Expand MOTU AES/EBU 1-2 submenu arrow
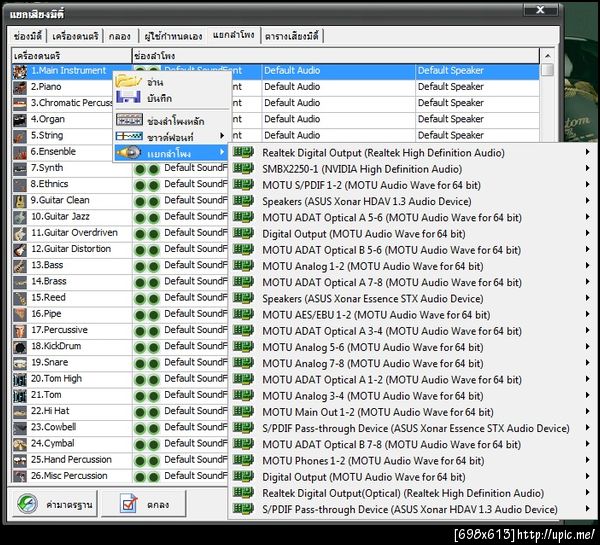Viewport: 600px width, 545px height. pyautogui.click(x=587, y=314)
